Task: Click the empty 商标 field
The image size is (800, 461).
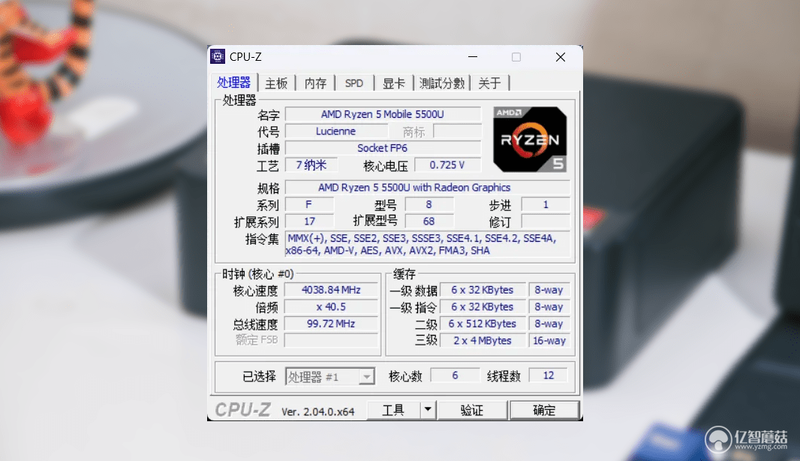Action: coord(457,131)
